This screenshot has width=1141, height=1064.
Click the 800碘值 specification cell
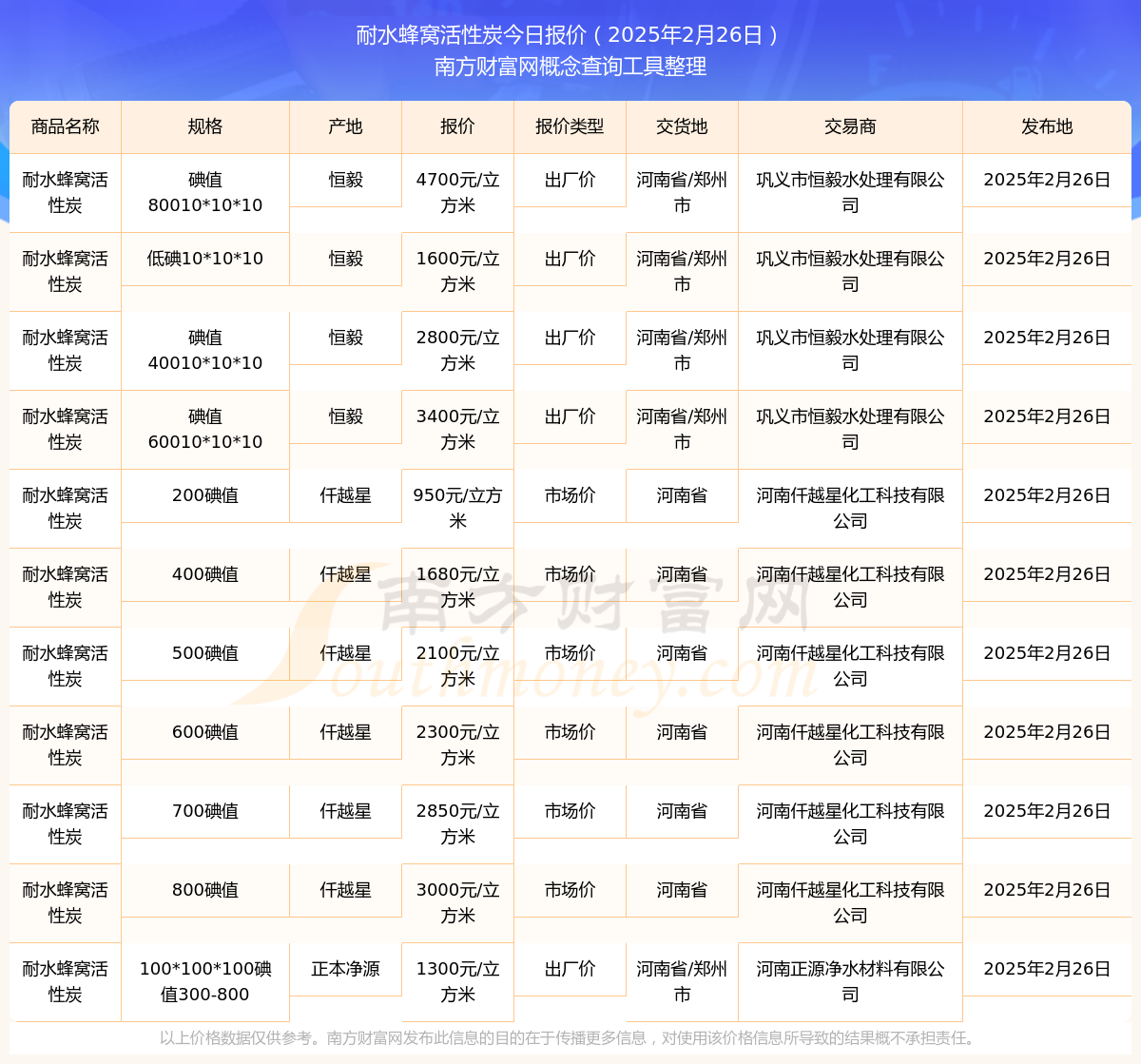click(x=204, y=890)
